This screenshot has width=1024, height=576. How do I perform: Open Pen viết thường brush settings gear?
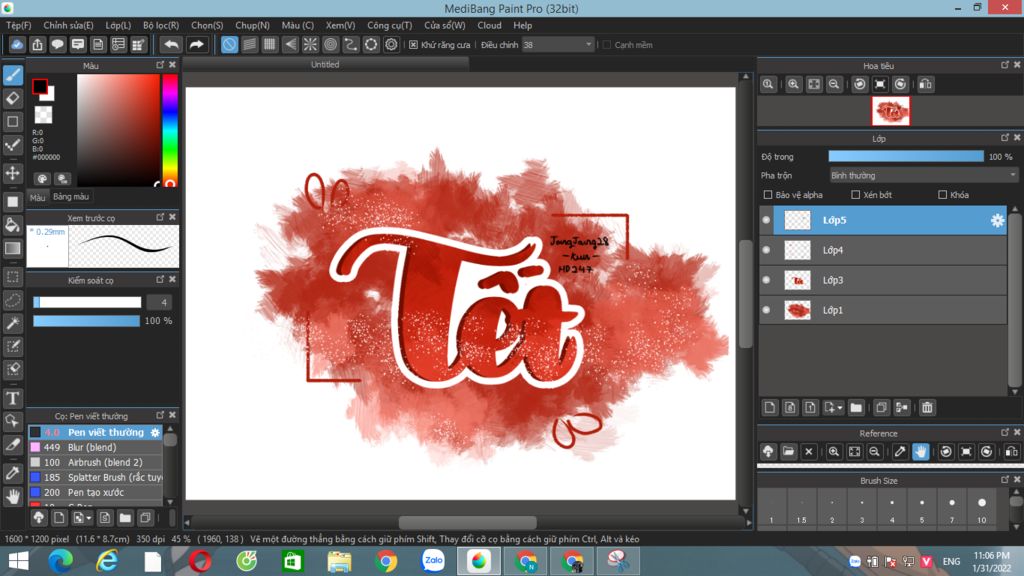pyautogui.click(x=155, y=432)
